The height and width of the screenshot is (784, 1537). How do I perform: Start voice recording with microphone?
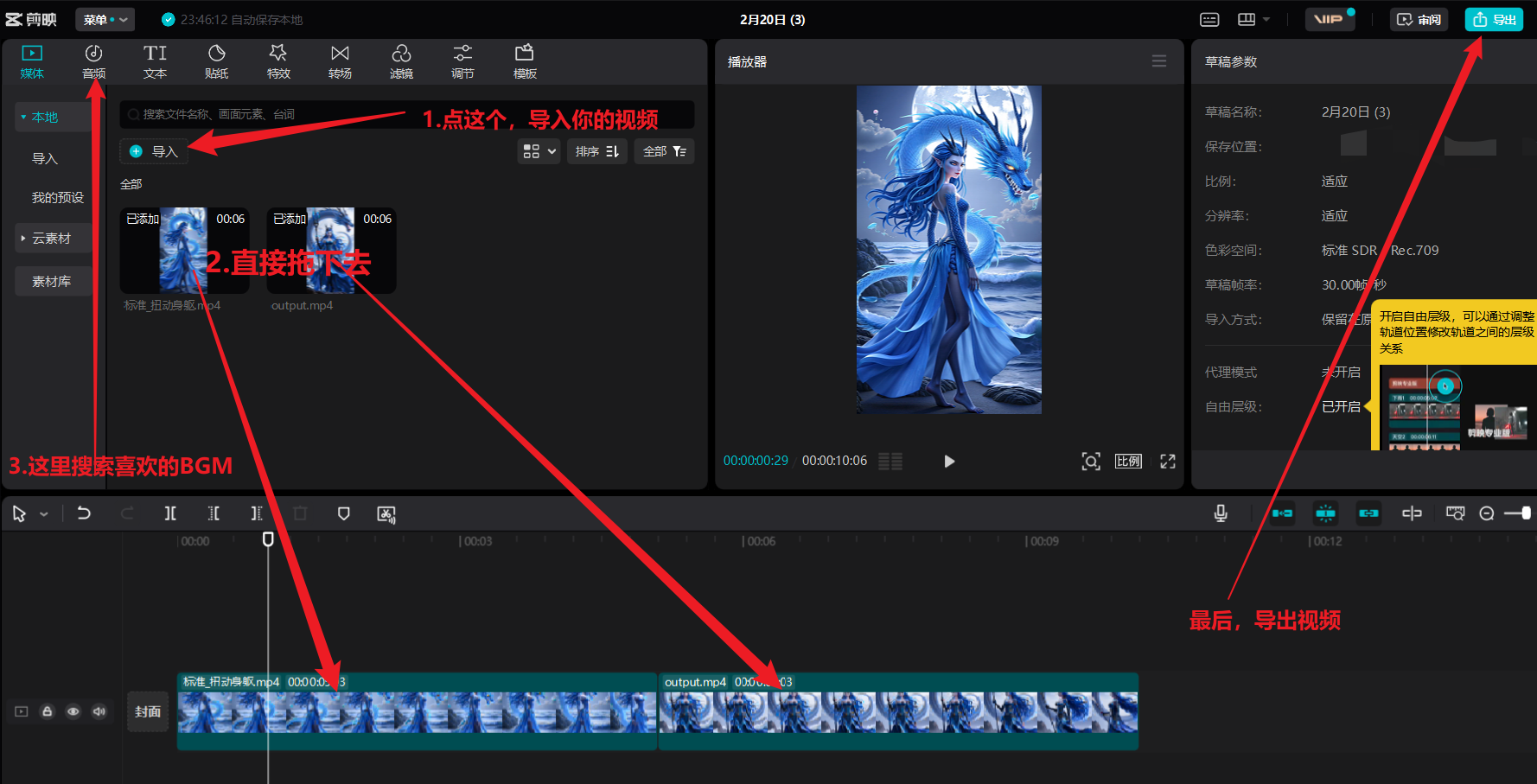[x=1221, y=513]
